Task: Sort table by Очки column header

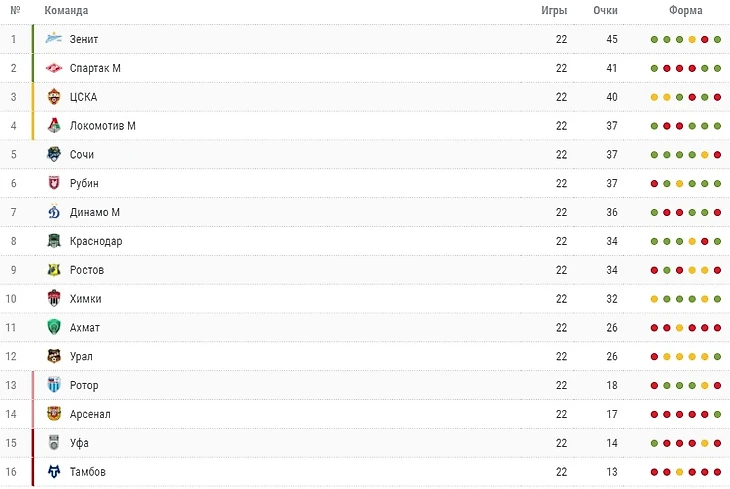Action: coord(605,10)
